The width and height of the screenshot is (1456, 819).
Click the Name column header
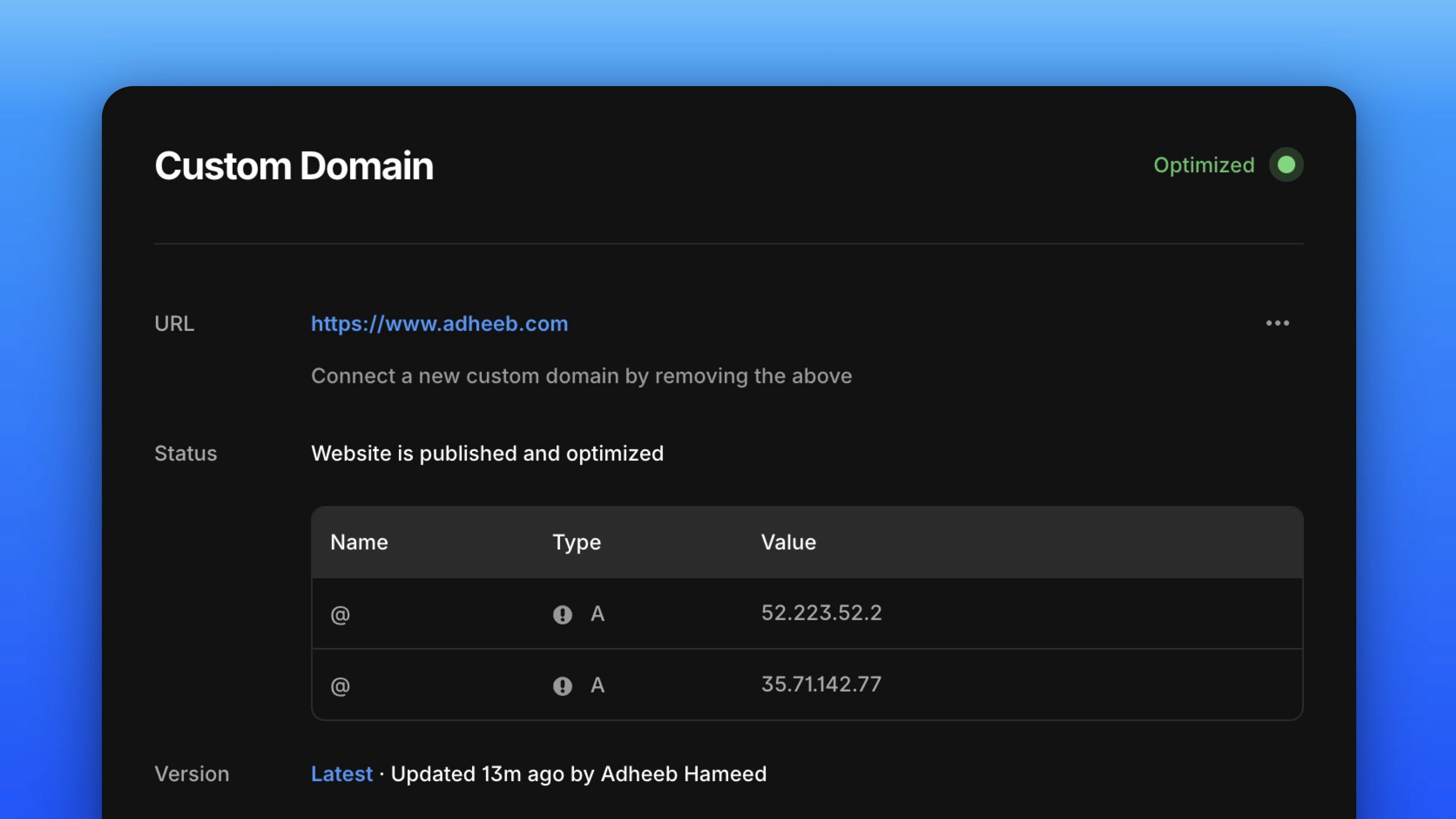pos(359,542)
